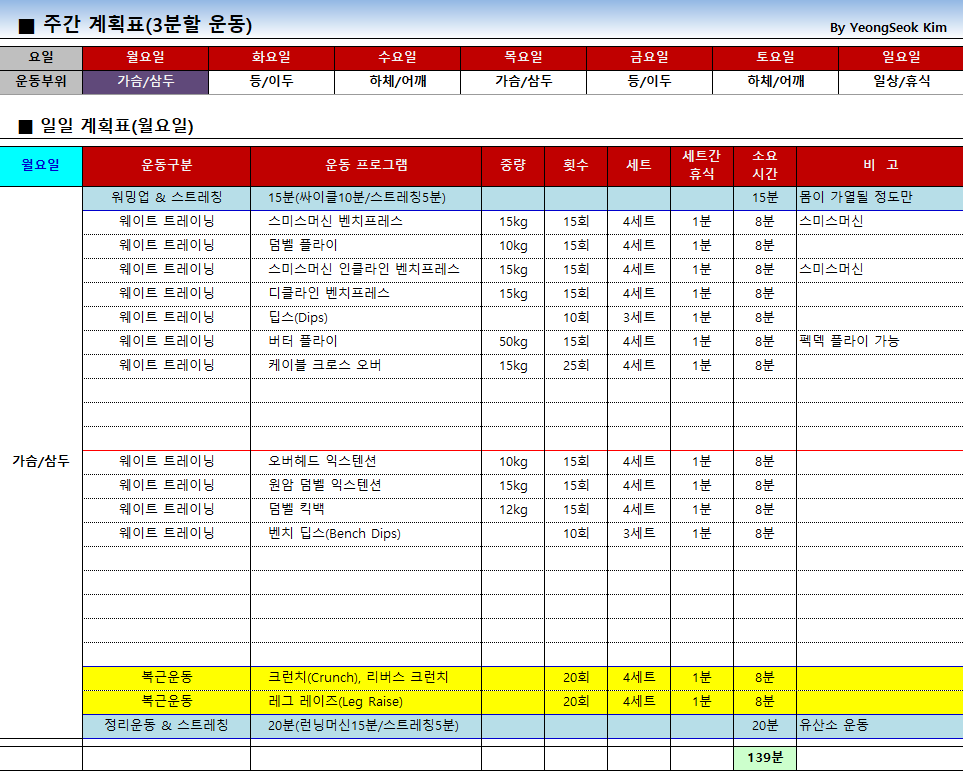Select the gray 운동부위 label cell

(41, 82)
